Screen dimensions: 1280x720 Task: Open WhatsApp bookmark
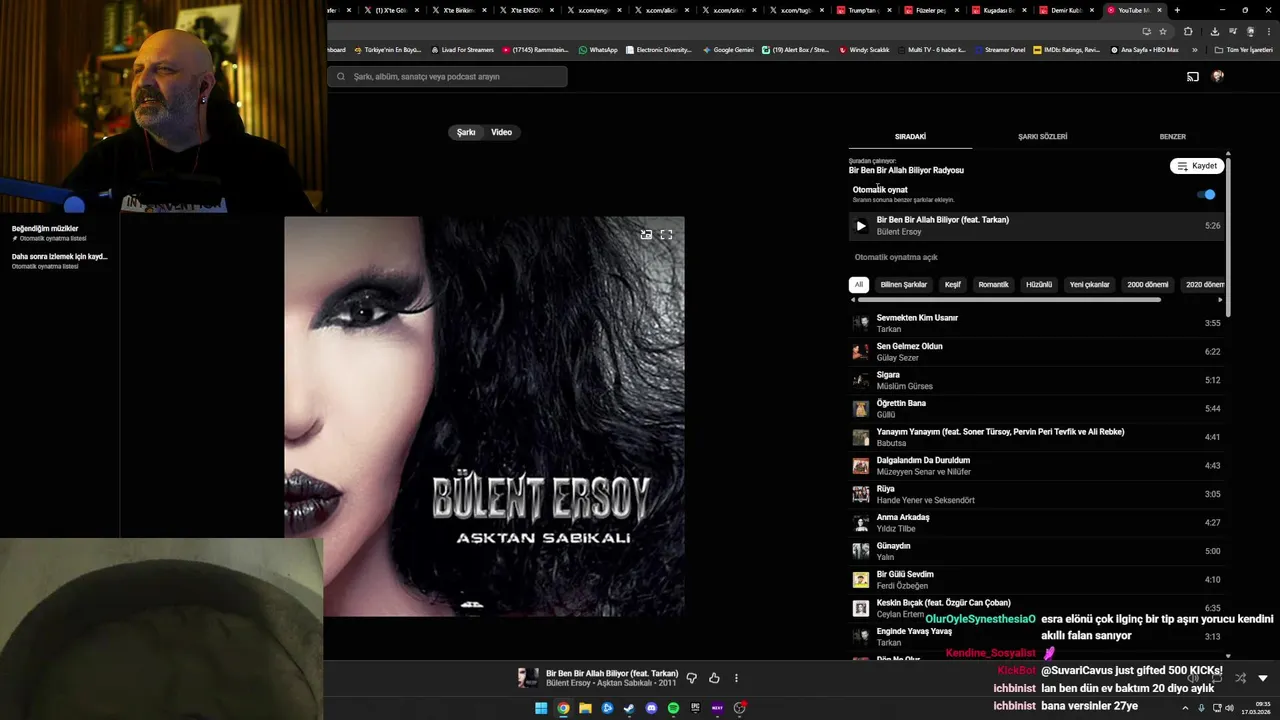[x=598, y=50]
